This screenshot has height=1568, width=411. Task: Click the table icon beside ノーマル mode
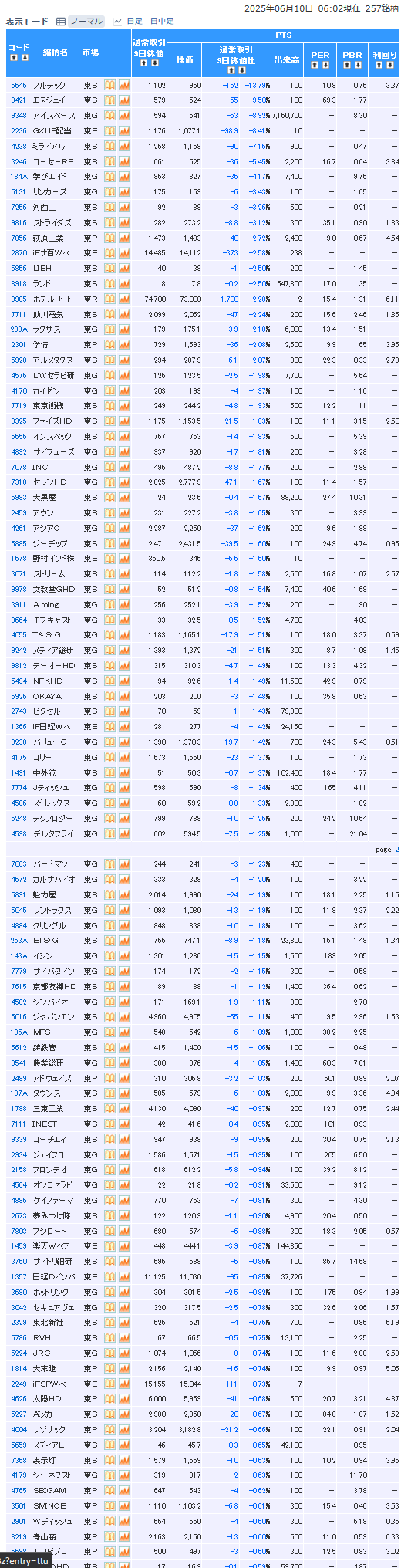[x=61, y=22]
